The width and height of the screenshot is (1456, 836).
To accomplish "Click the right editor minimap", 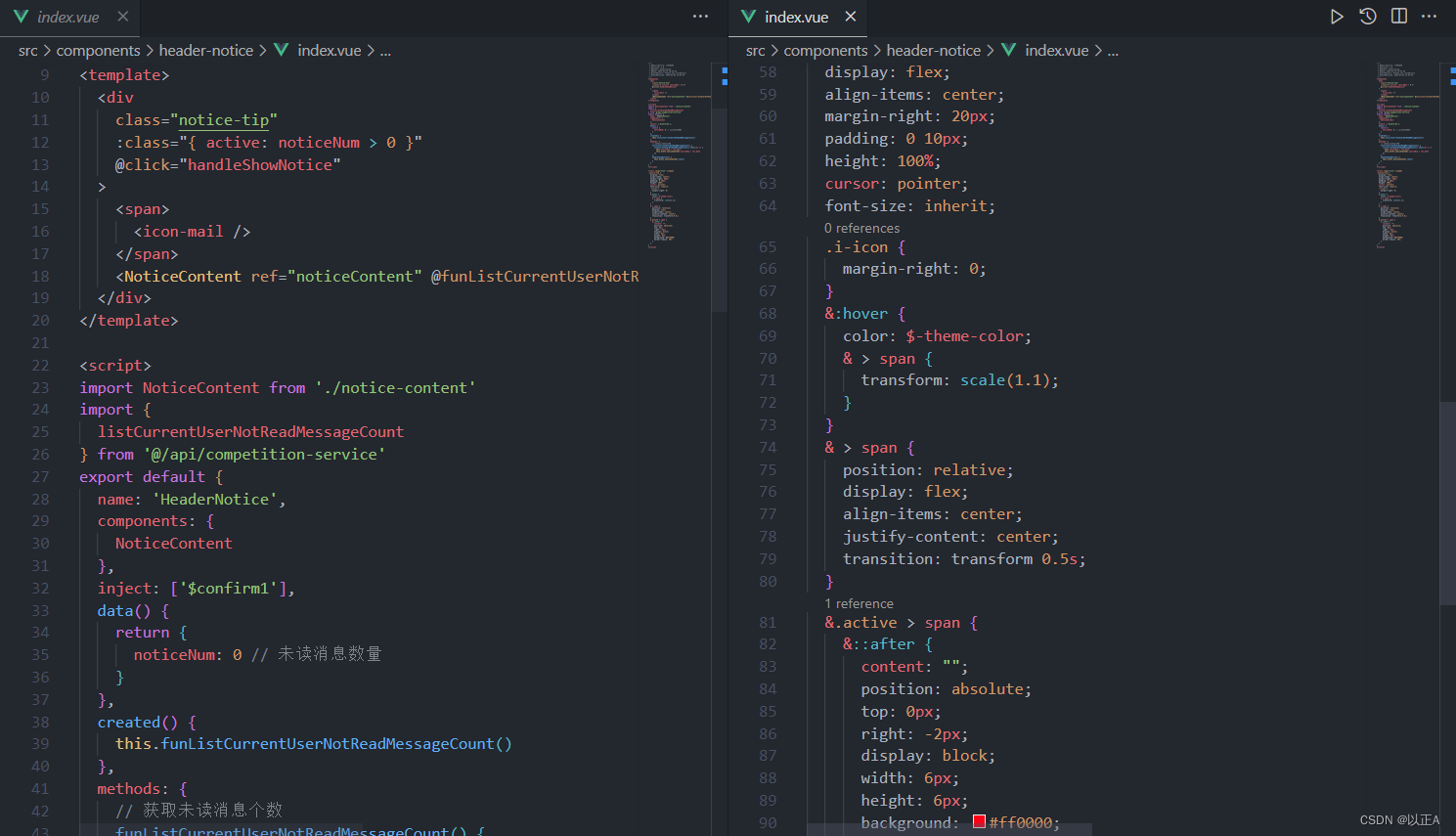I will point(1408,156).
